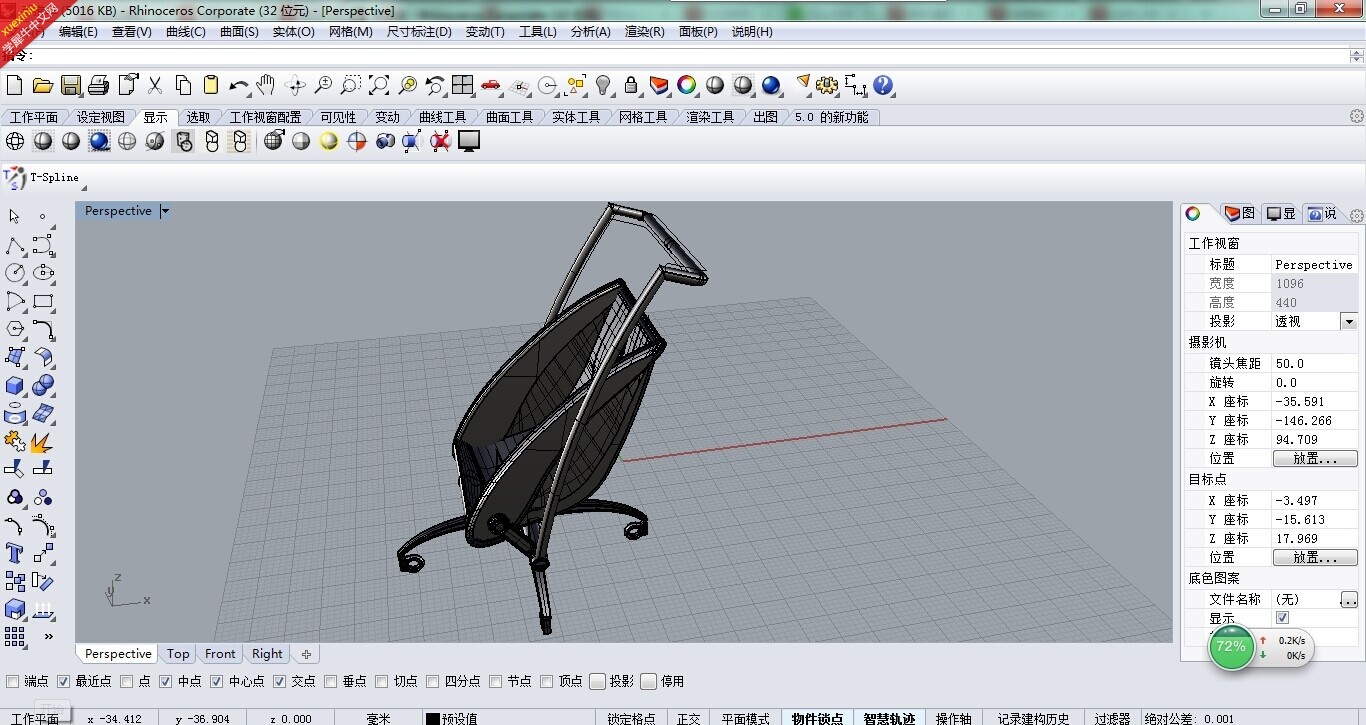Open a file with the folder icon
This screenshot has width=1366, height=725.
point(42,85)
